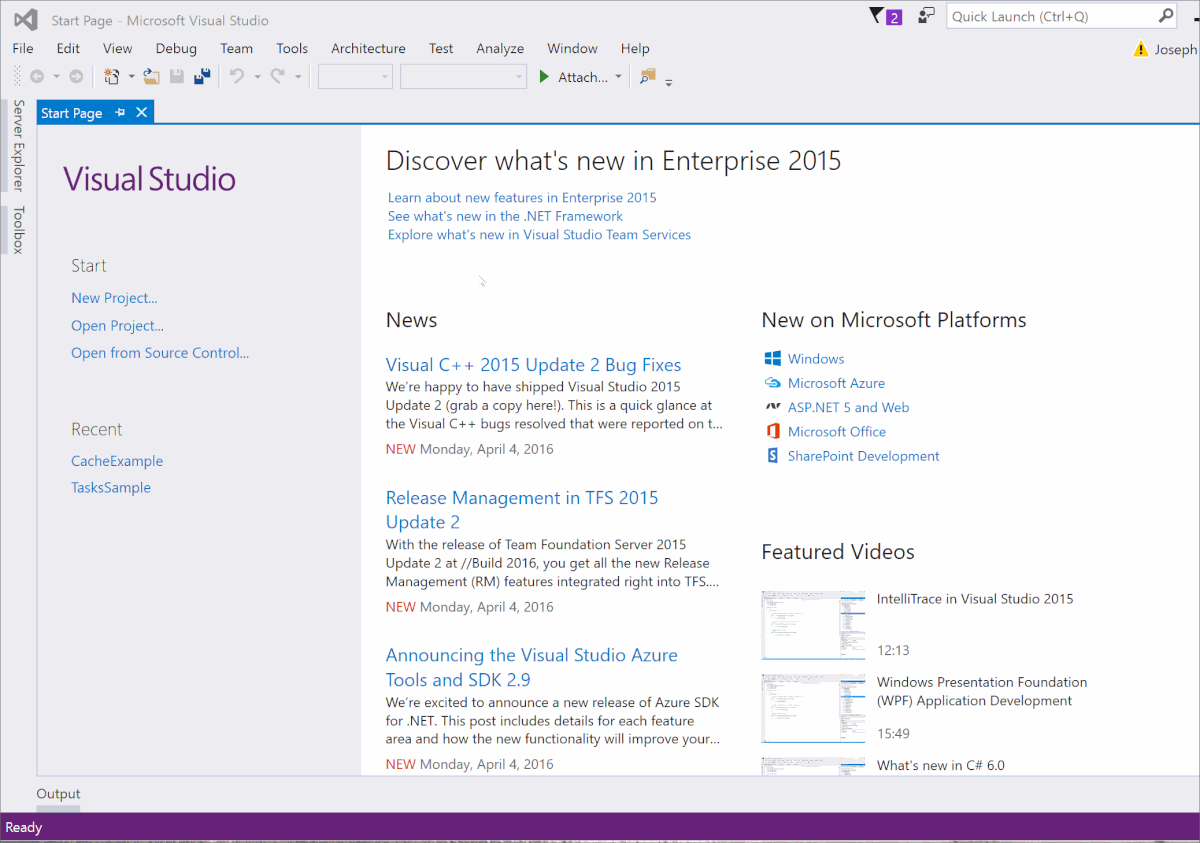Click the Send Feedback icon
1200x843 pixels.
click(927, 16)
